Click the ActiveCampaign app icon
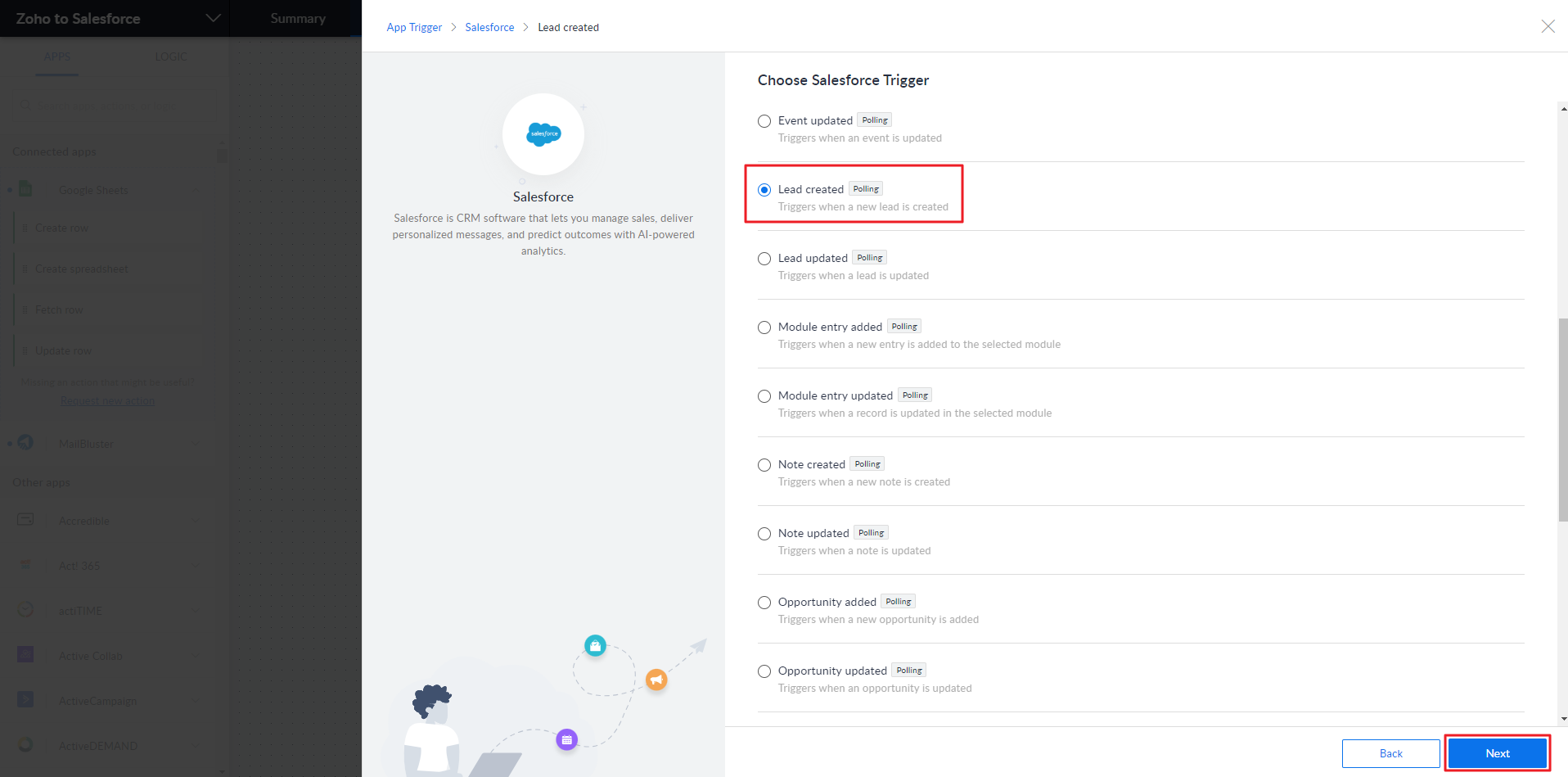The image size is (1568, 777). (25, 700)
